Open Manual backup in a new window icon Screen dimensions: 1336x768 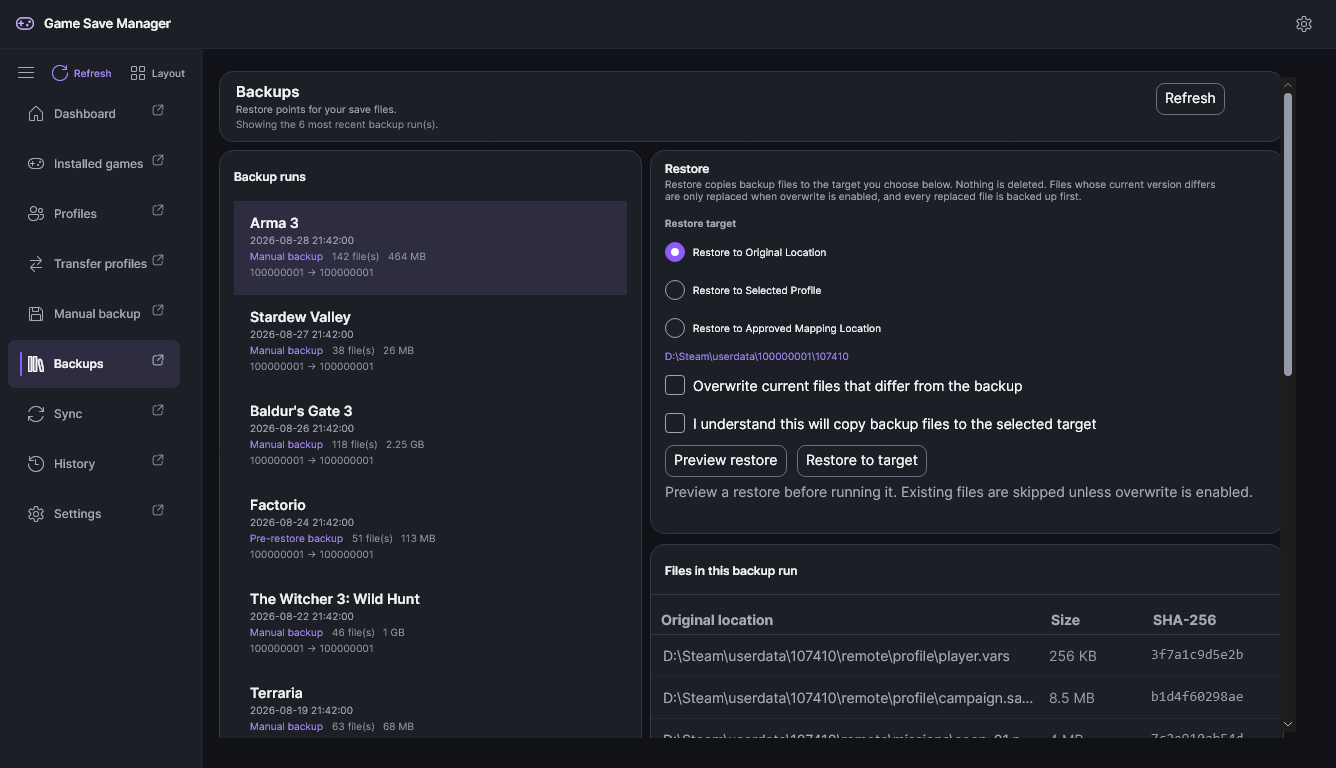[158, 311]
